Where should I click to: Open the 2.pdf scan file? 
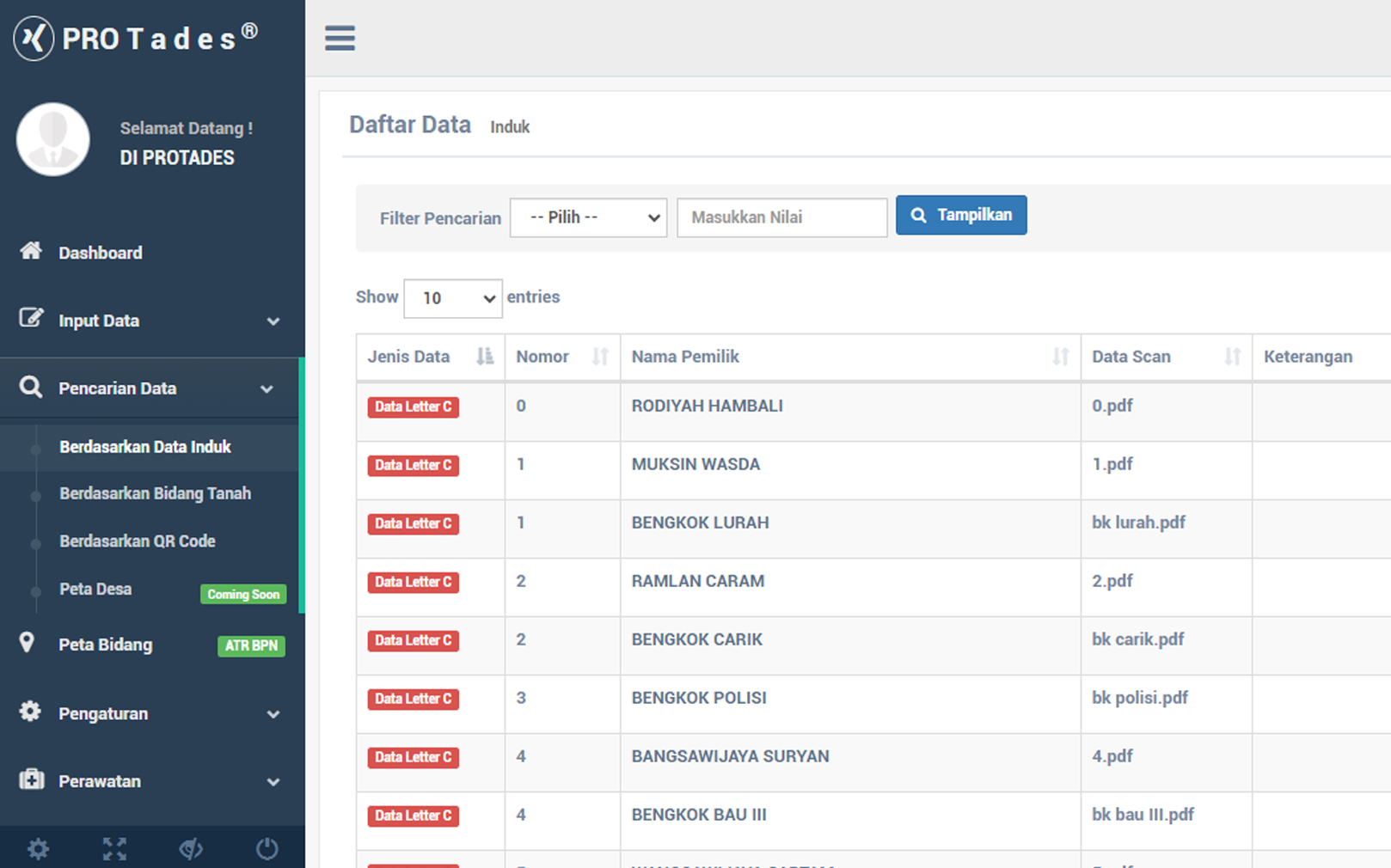click(1112, 581)
